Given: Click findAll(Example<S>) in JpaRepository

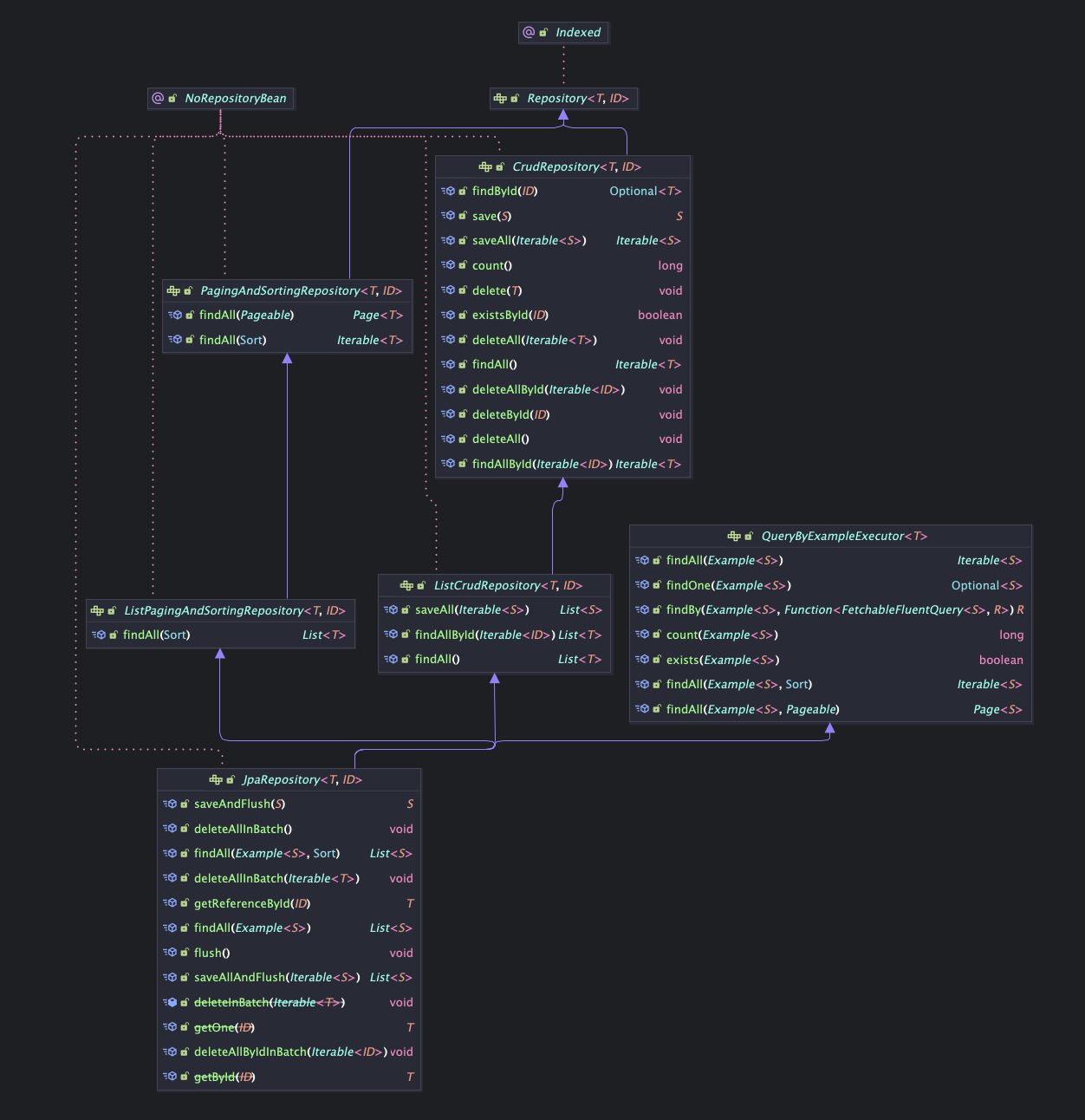Looking at the screenshot, I should tap(289, 928).
